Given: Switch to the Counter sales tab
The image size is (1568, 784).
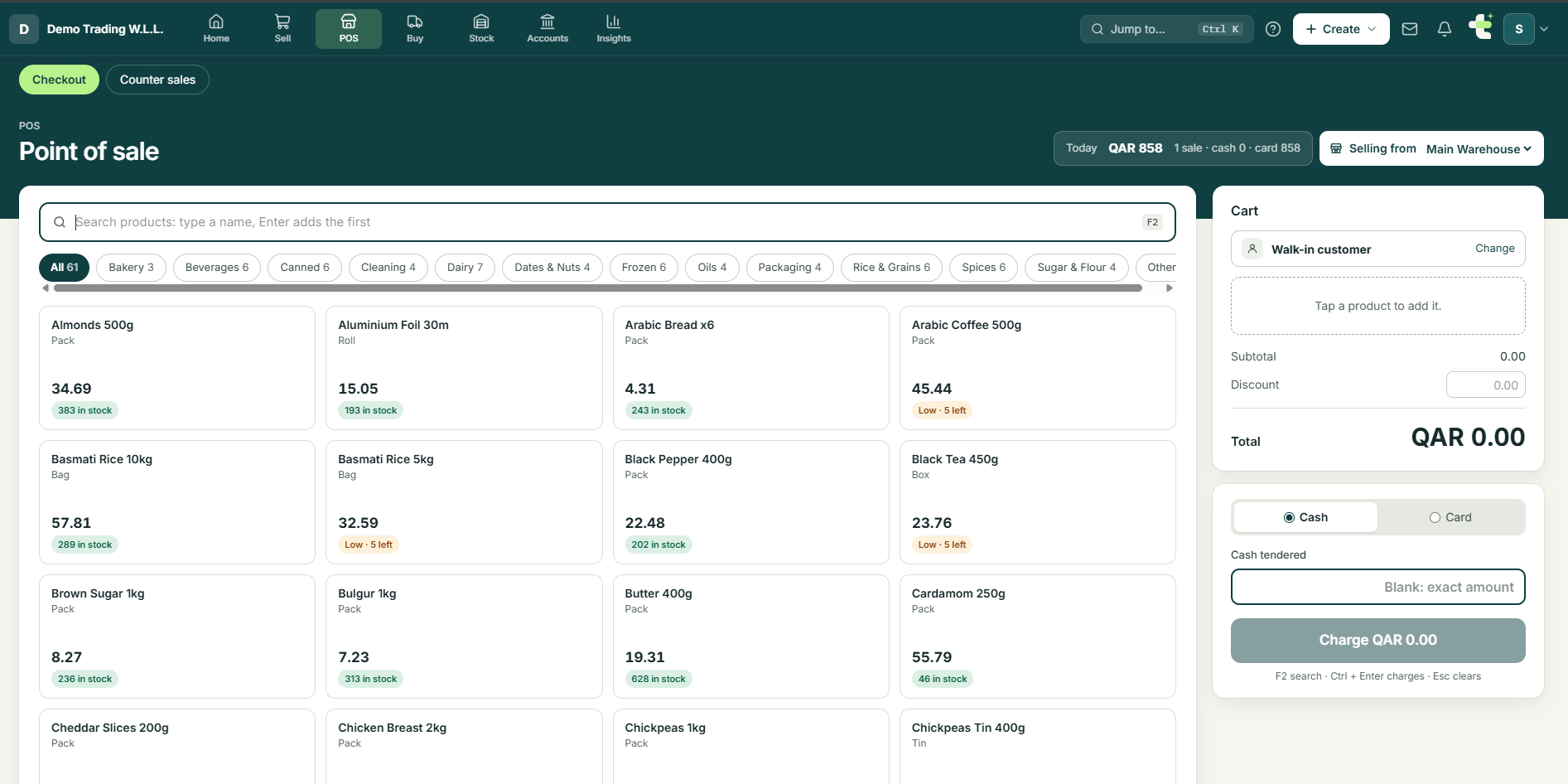Looking at the screenshot, I should click(157, 80).
